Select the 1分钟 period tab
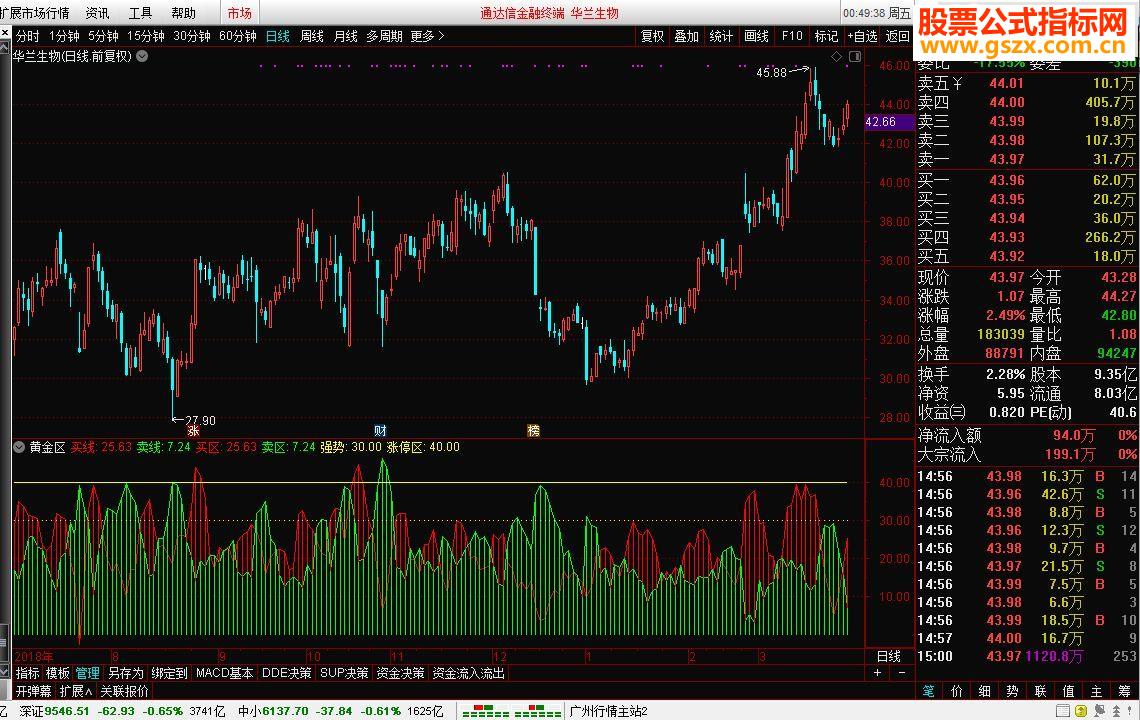The height and width of the screenshot is (720, 1140). click(64, 36)
